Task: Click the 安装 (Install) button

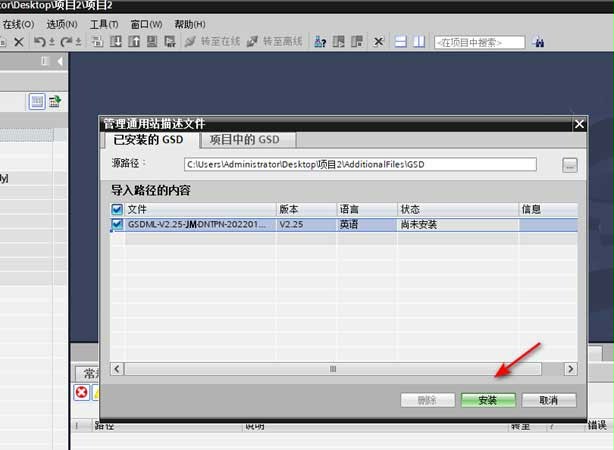Action: (x=488, y=399)
